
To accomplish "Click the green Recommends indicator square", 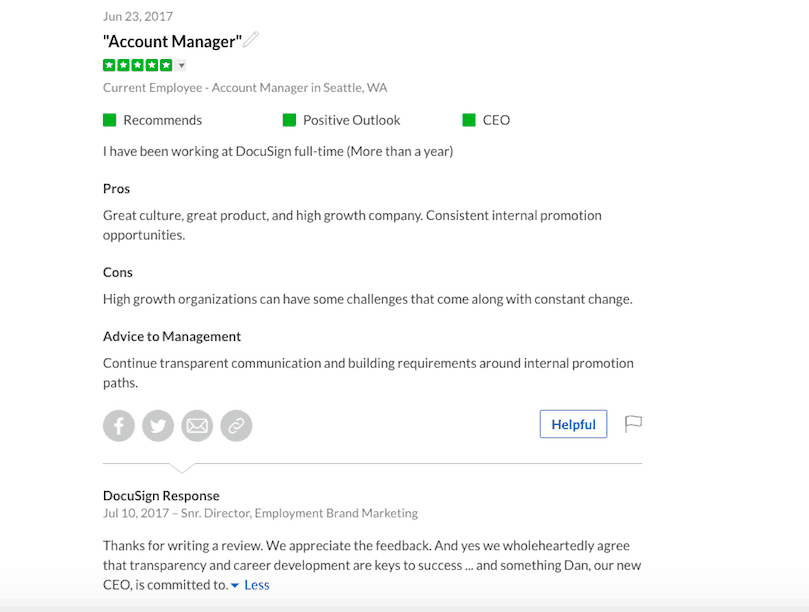I will [110, 120].
